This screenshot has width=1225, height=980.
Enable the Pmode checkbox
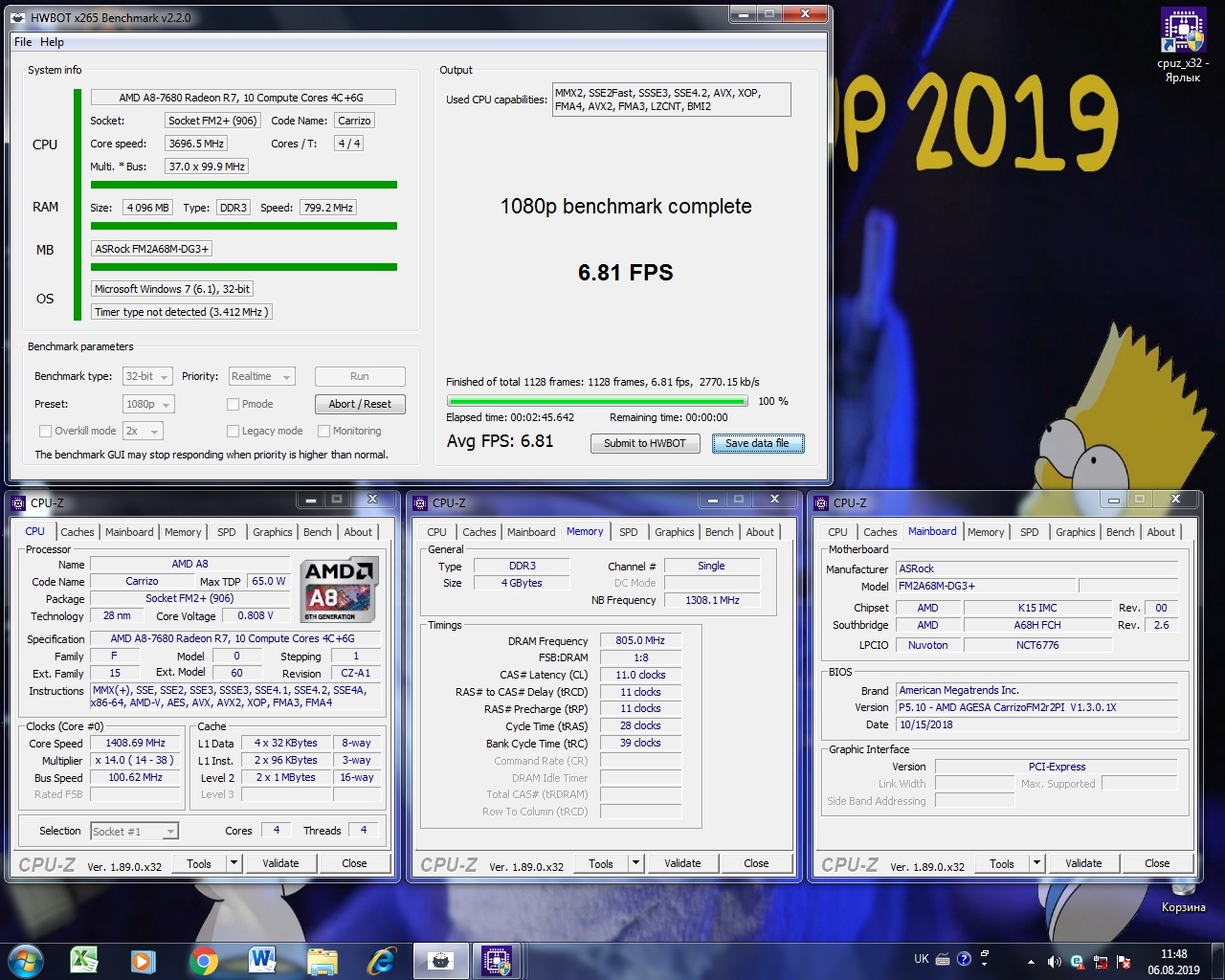233,404
